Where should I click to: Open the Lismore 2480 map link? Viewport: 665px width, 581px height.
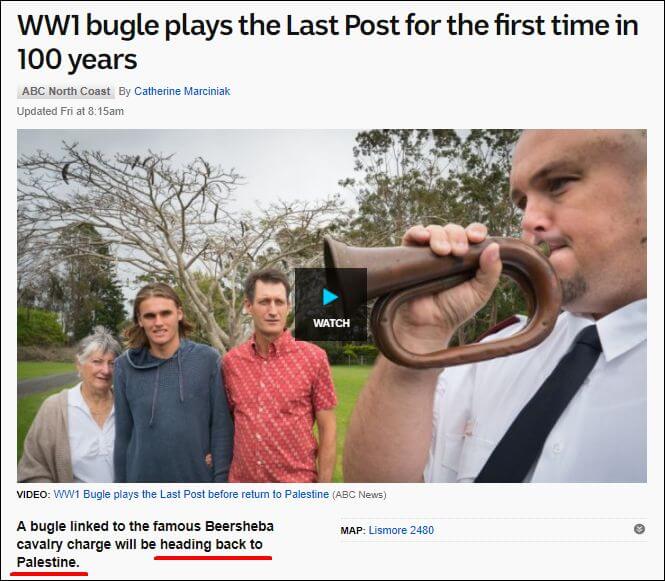401,530
